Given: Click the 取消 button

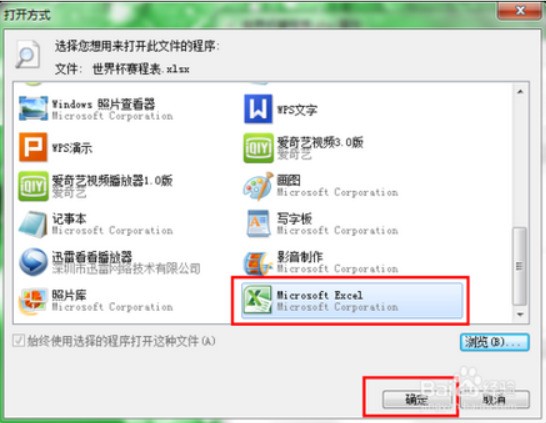Looking at the screenshot, I should 495,399.
